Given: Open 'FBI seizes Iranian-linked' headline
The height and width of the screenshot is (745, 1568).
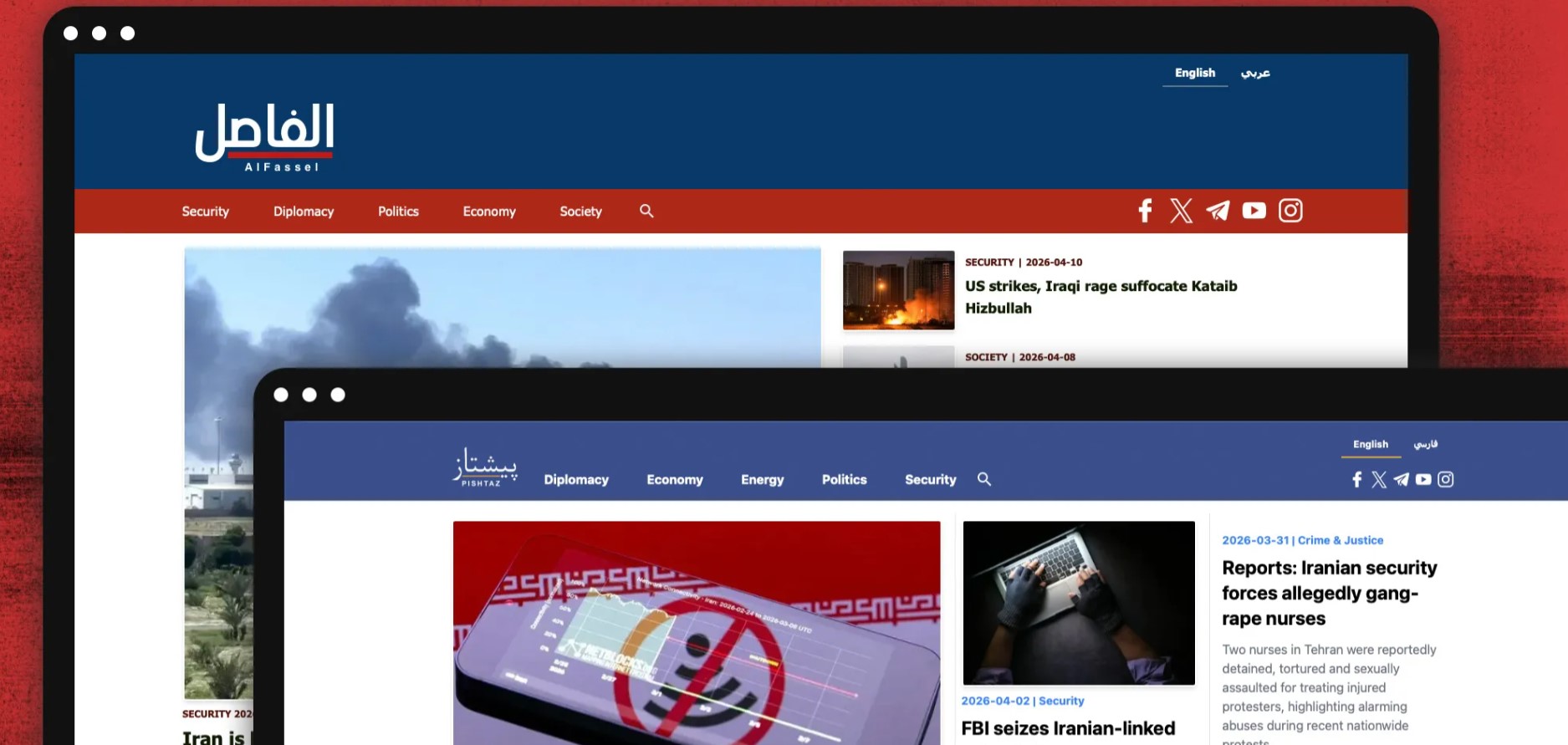Looking at the screenshot, I should (1068, 728).
